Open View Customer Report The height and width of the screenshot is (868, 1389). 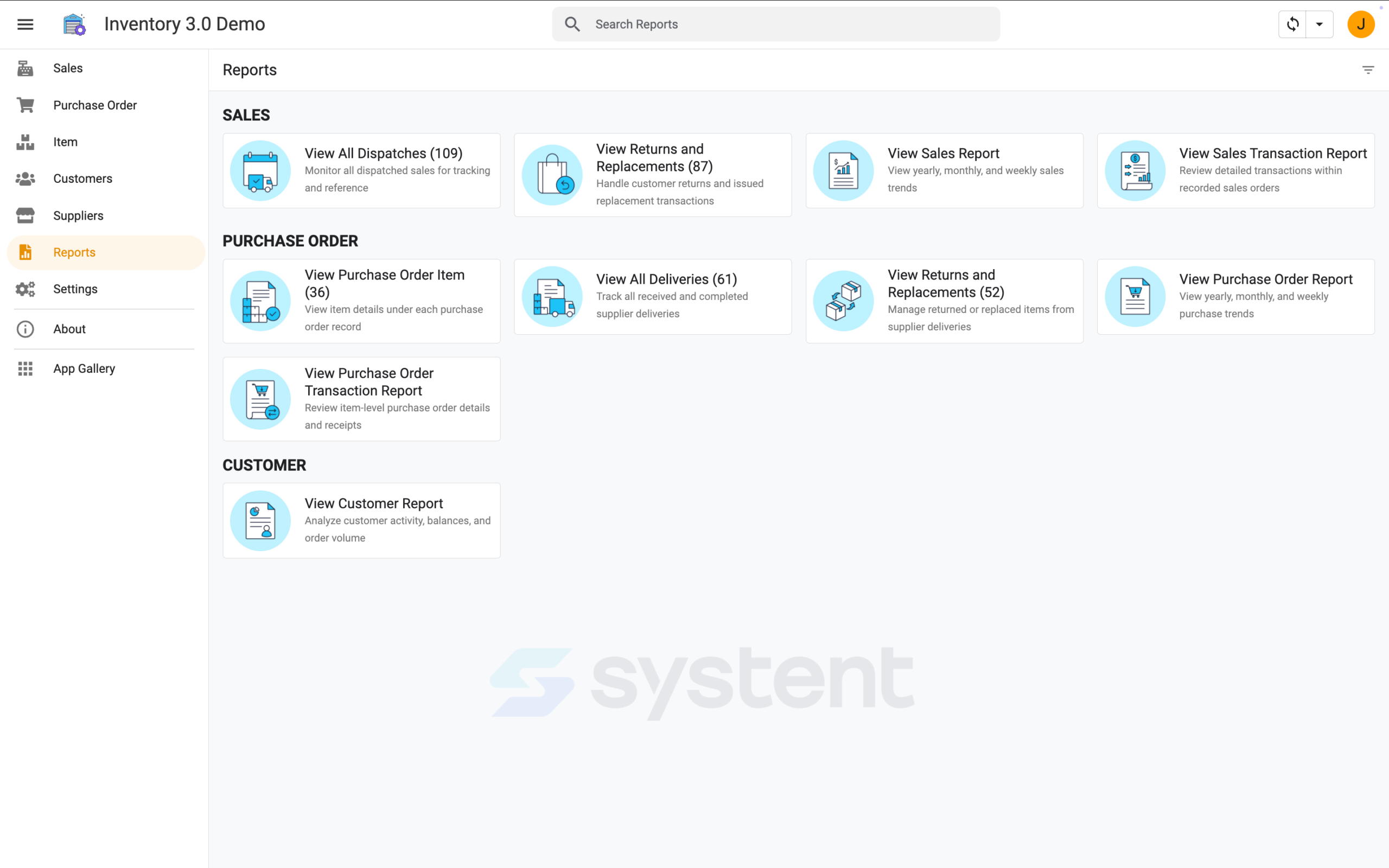pyautogui.click(x=361, y=521)
